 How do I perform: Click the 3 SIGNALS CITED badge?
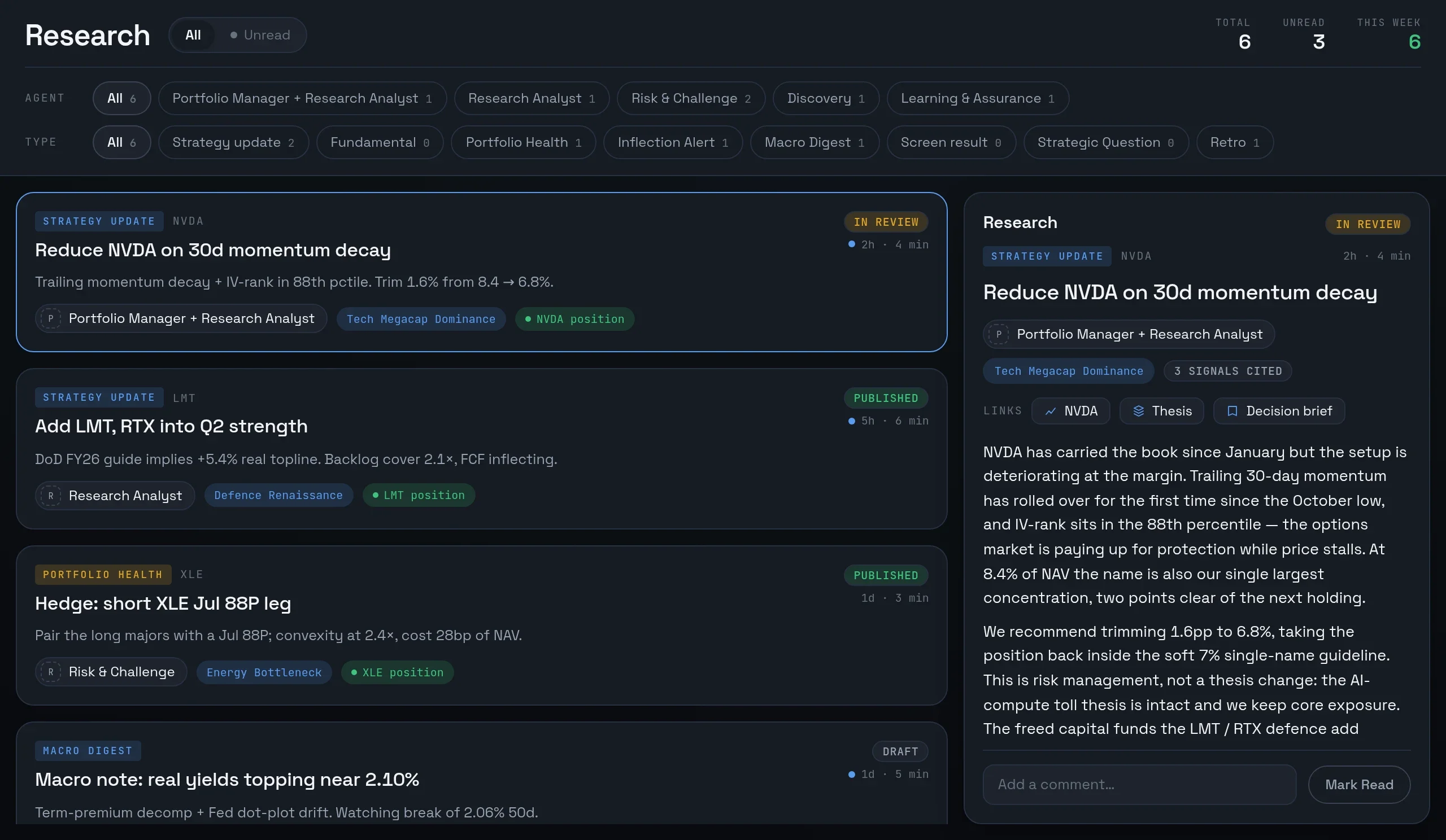pyautogui.click(x=1227, y=371)
